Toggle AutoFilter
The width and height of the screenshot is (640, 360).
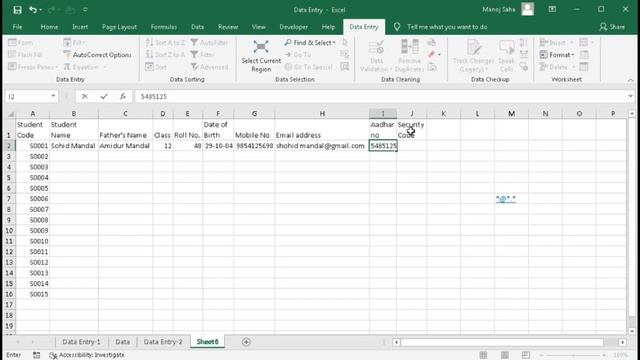point(209,42)
